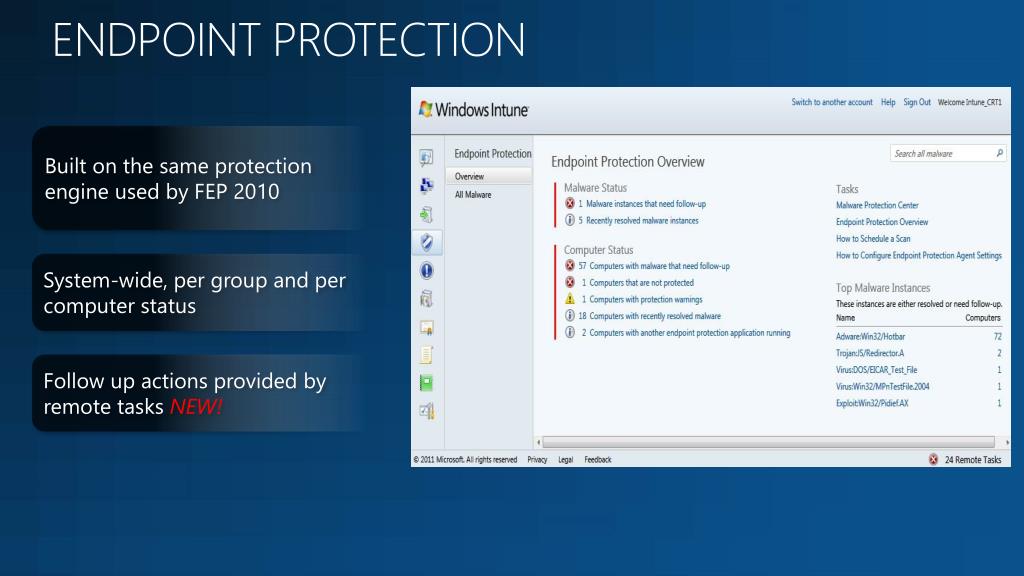Open How to Schedule a Scan link
Image resolution: width=1024 pixels, height=576 pixels.
click(873, 239)
